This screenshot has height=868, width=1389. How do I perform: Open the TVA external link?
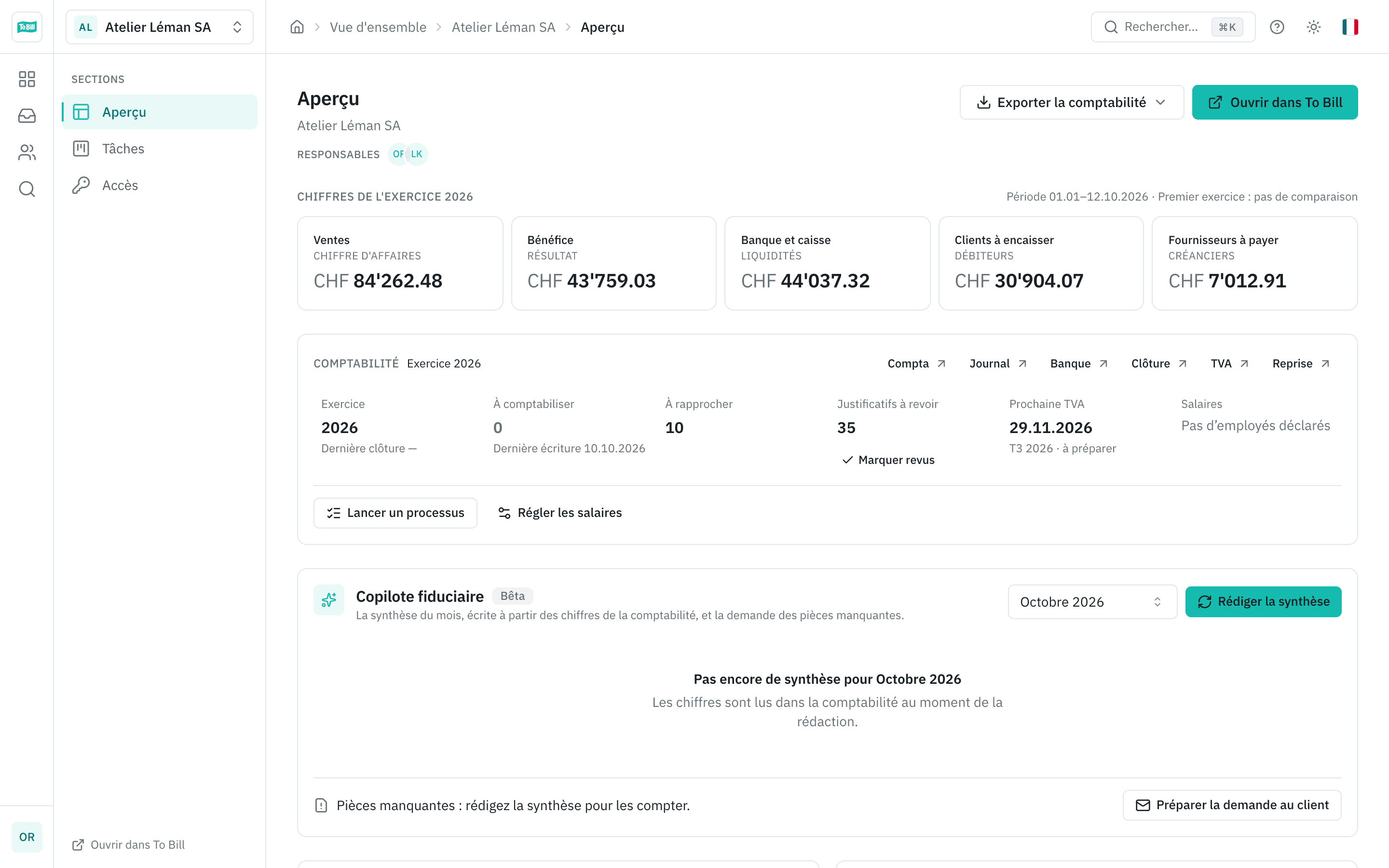1230,364
